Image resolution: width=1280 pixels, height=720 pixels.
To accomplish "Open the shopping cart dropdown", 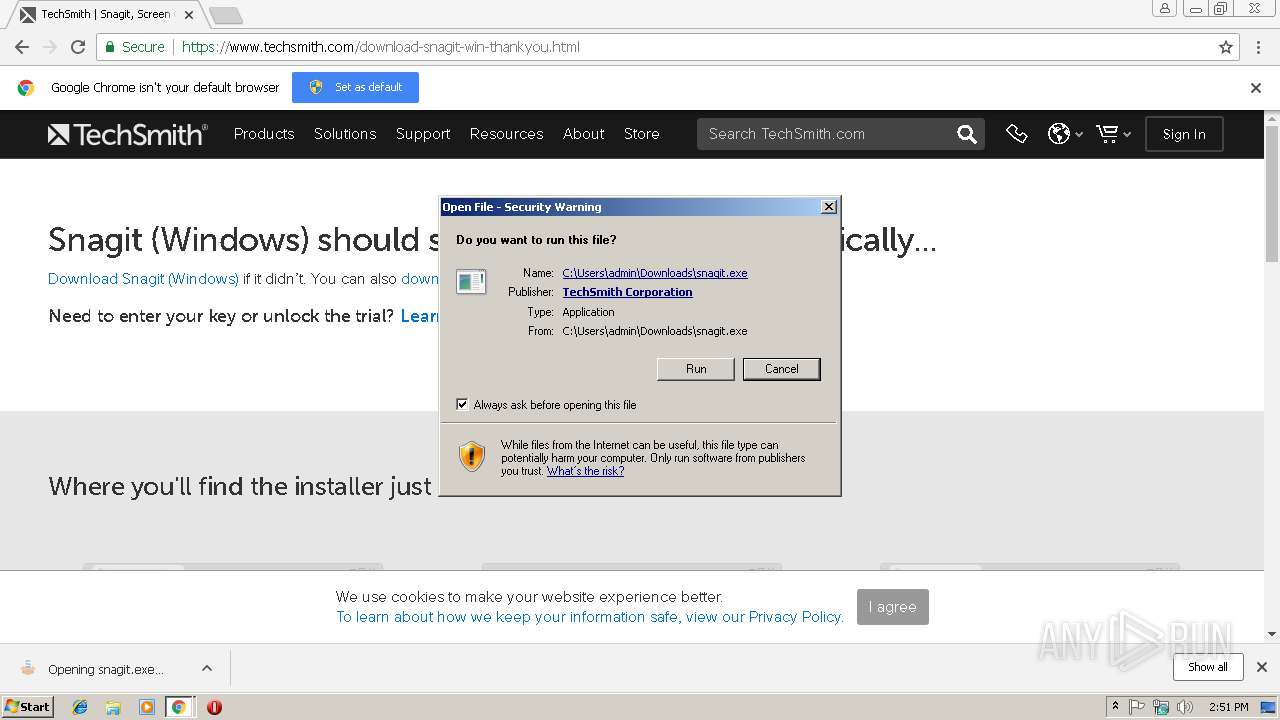I will pos(1113,134).
